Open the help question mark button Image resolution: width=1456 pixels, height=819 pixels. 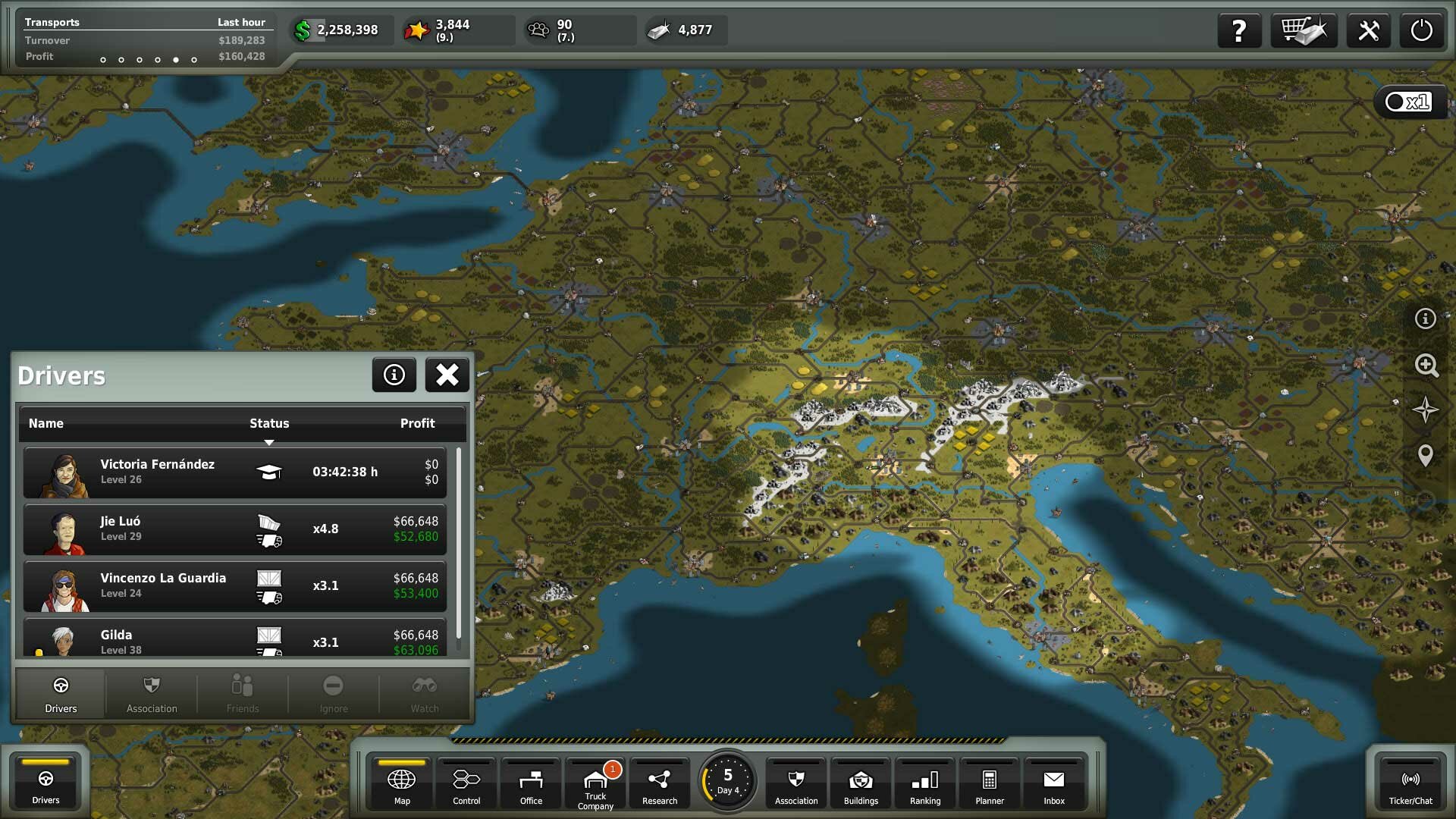(1238, 30)
